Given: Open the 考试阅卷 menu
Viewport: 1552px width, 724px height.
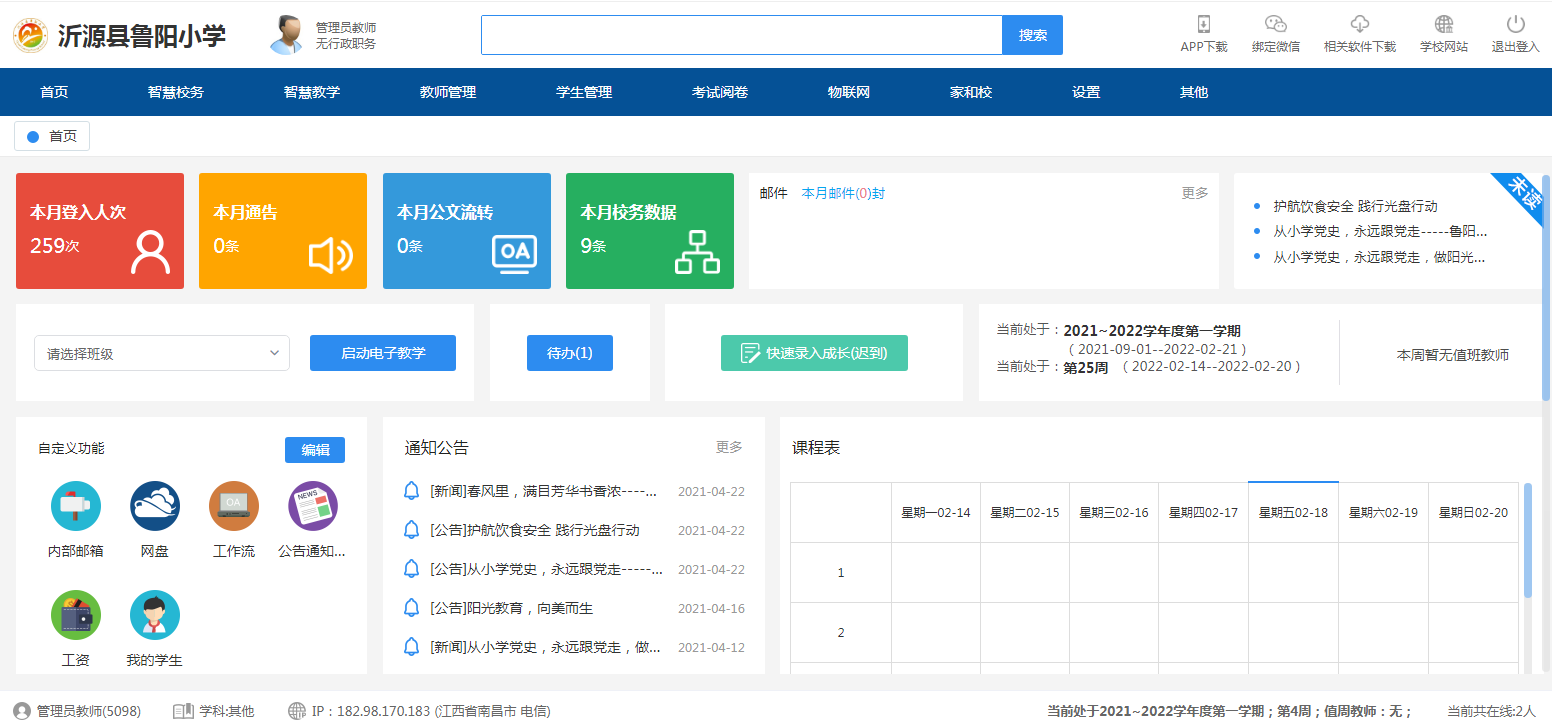Looking at the screenshot, I should [720, 92].
